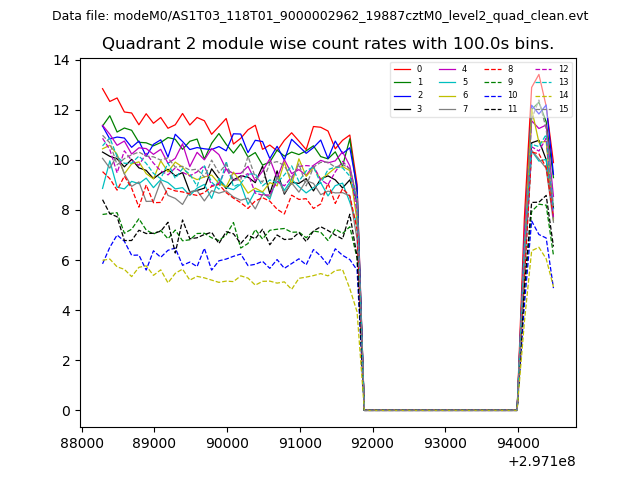Click the y-axis tick label 0
Image resolution: width=640 pixels, height=480 pixels.
[64, 411]
